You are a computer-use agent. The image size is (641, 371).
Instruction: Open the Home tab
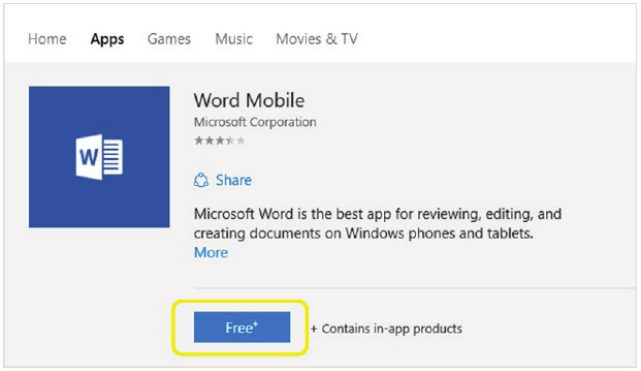(47, 39)
